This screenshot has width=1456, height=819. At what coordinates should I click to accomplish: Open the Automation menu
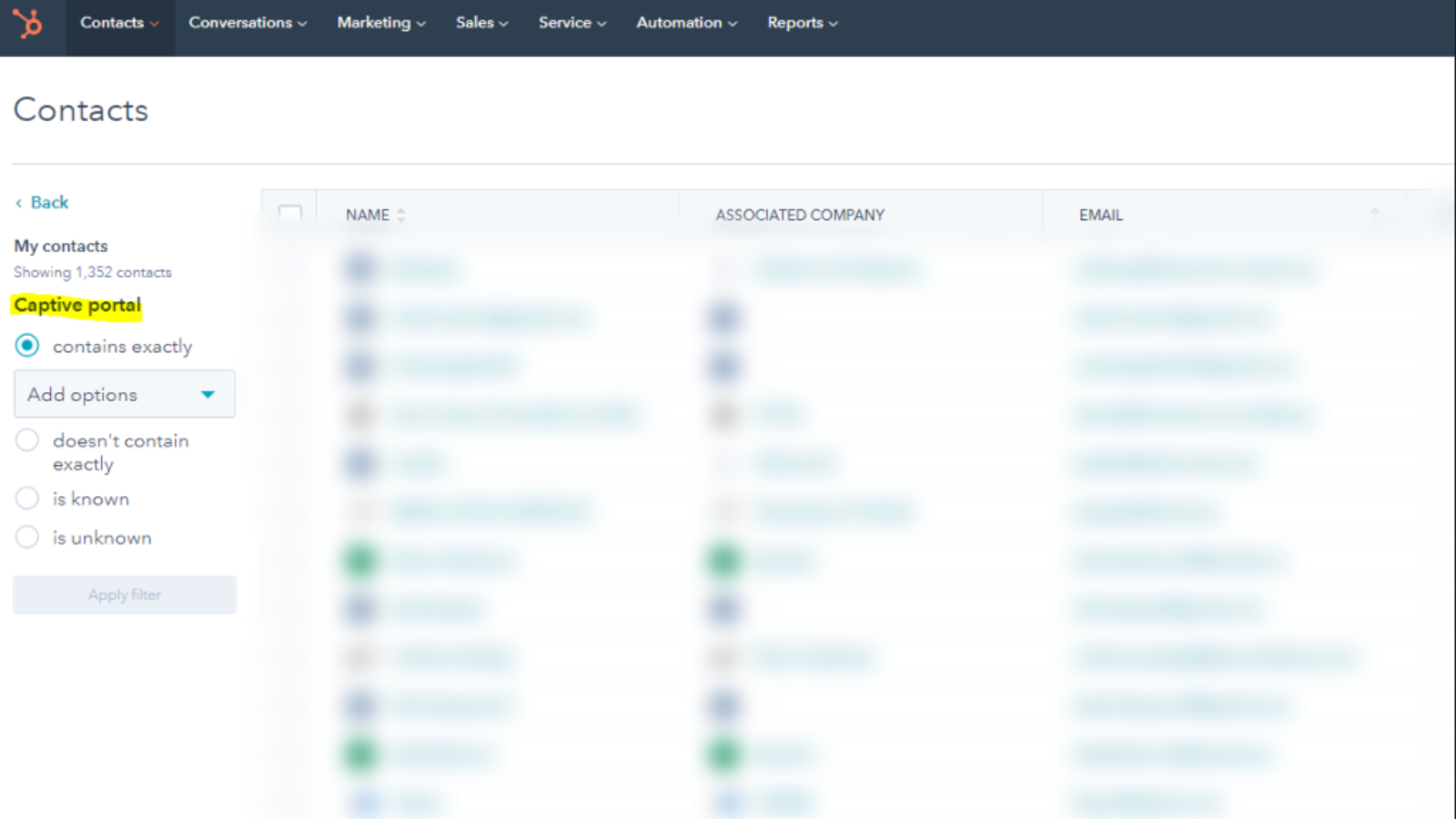686,23
